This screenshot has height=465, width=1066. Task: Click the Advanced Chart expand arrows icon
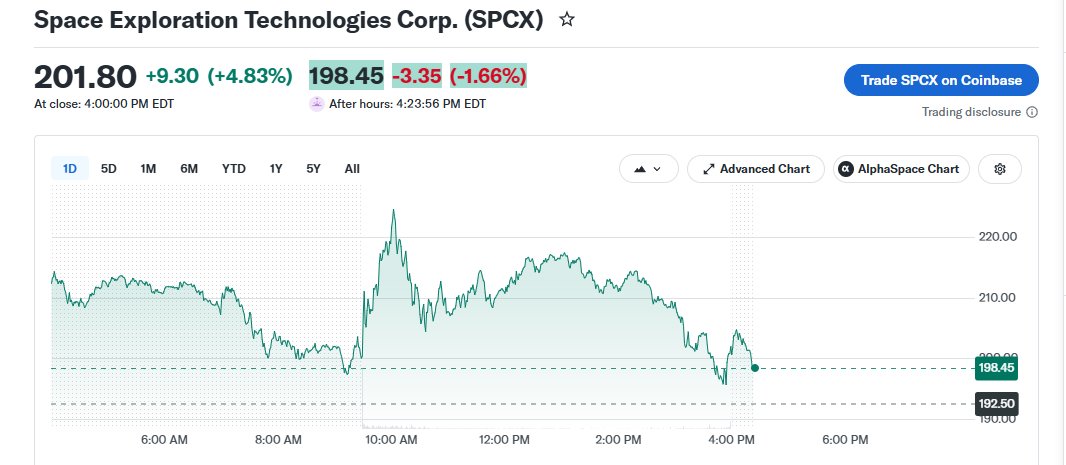coord(709,169)
